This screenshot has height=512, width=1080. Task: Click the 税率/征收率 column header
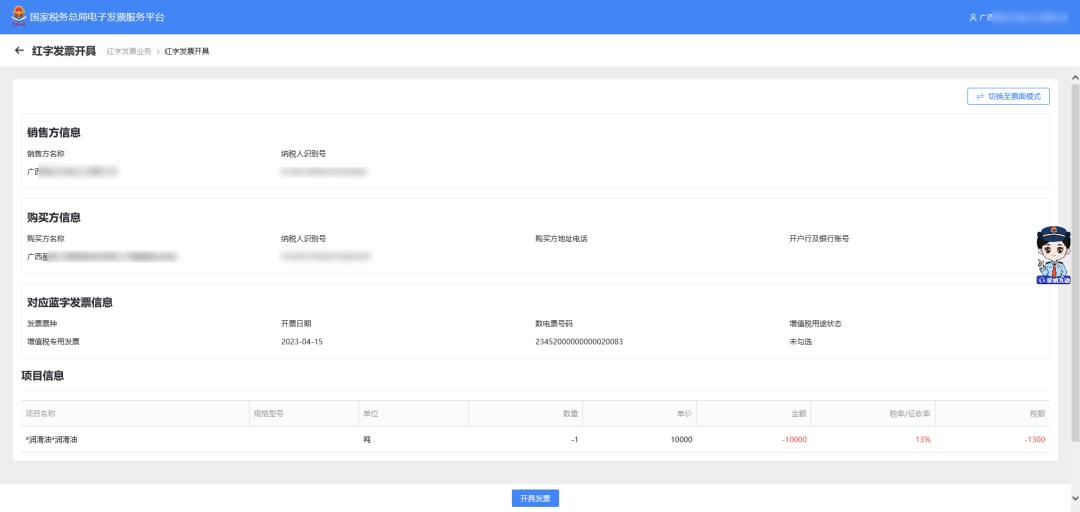(910, 413)
